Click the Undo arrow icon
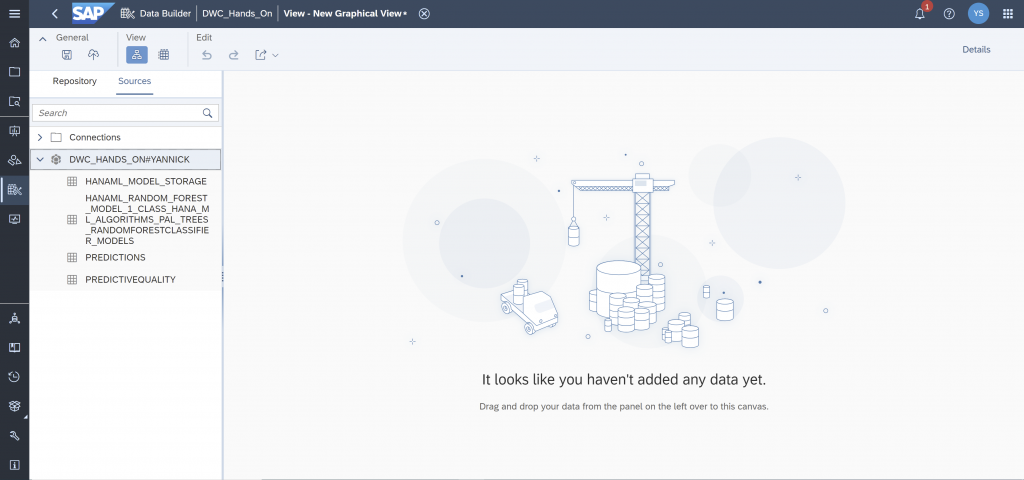 click(206, 55)
